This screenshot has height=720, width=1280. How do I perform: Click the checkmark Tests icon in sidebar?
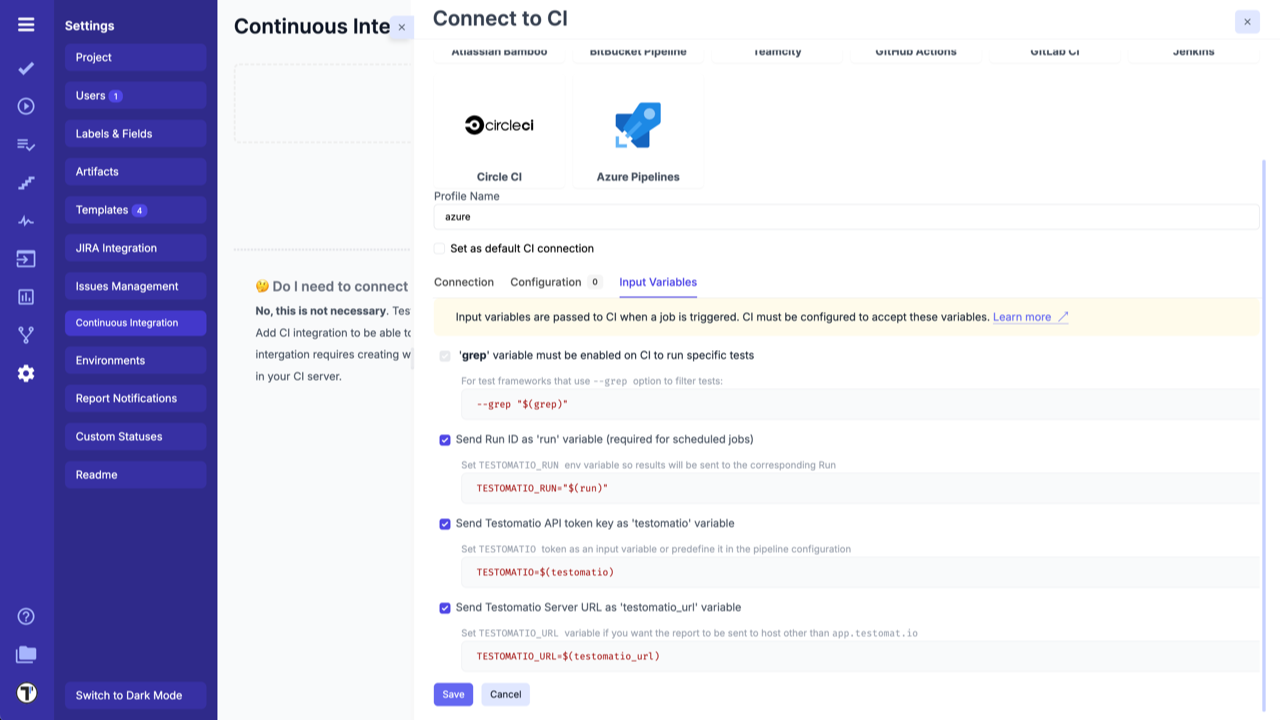click(26, 68)
